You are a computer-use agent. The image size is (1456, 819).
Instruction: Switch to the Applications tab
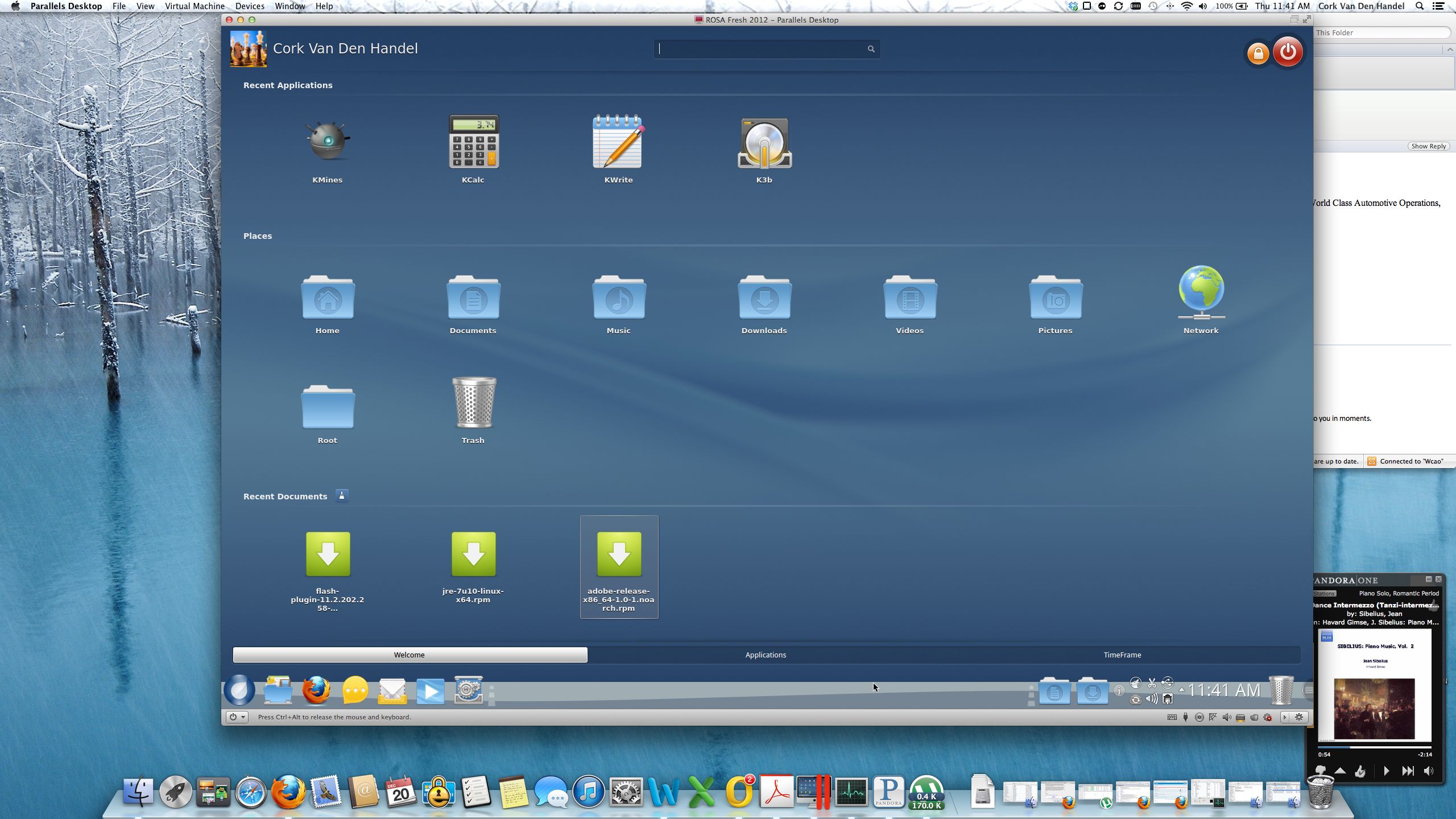766,655
